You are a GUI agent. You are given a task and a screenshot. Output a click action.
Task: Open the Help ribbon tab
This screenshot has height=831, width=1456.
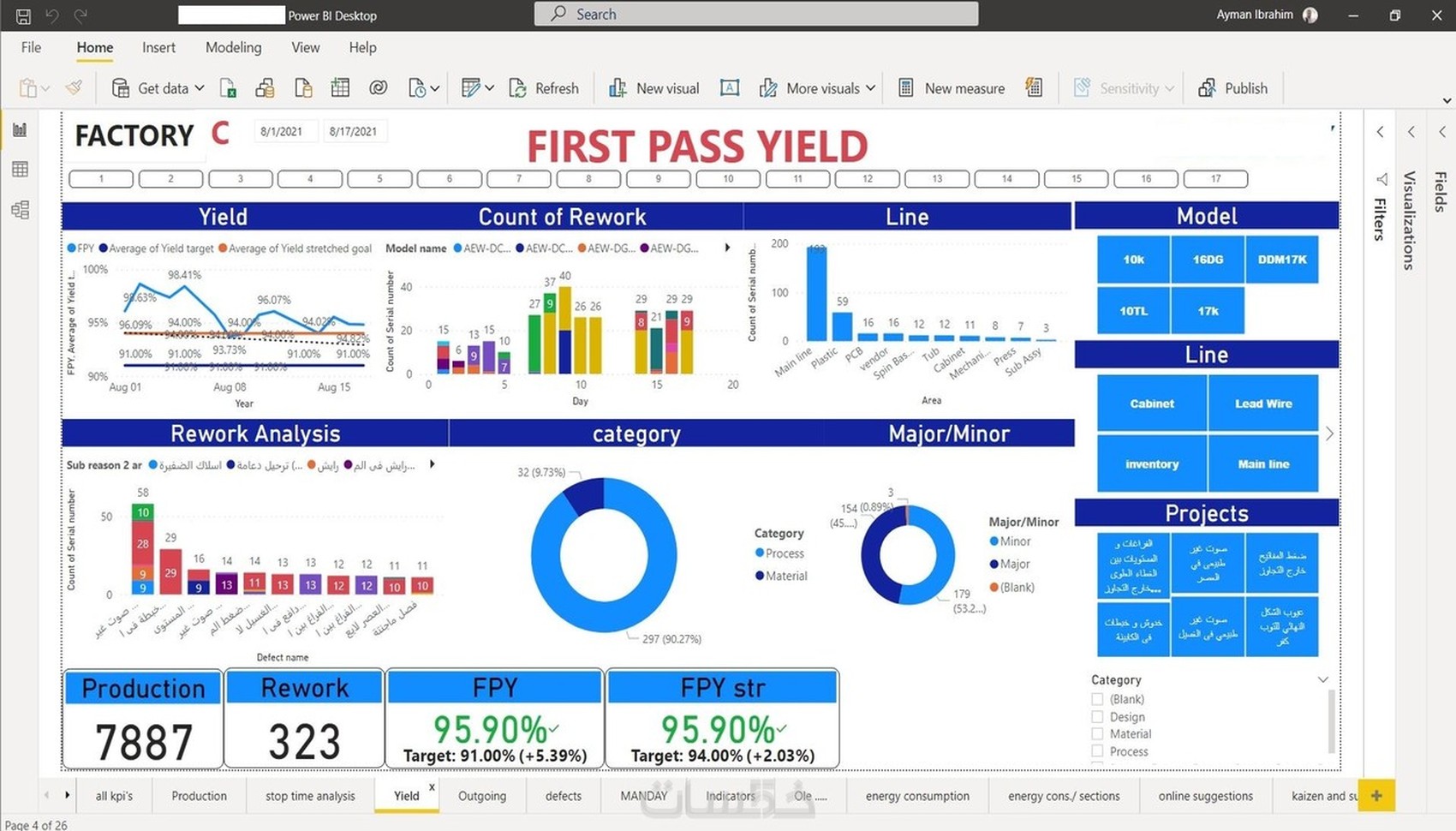(362, 47)
